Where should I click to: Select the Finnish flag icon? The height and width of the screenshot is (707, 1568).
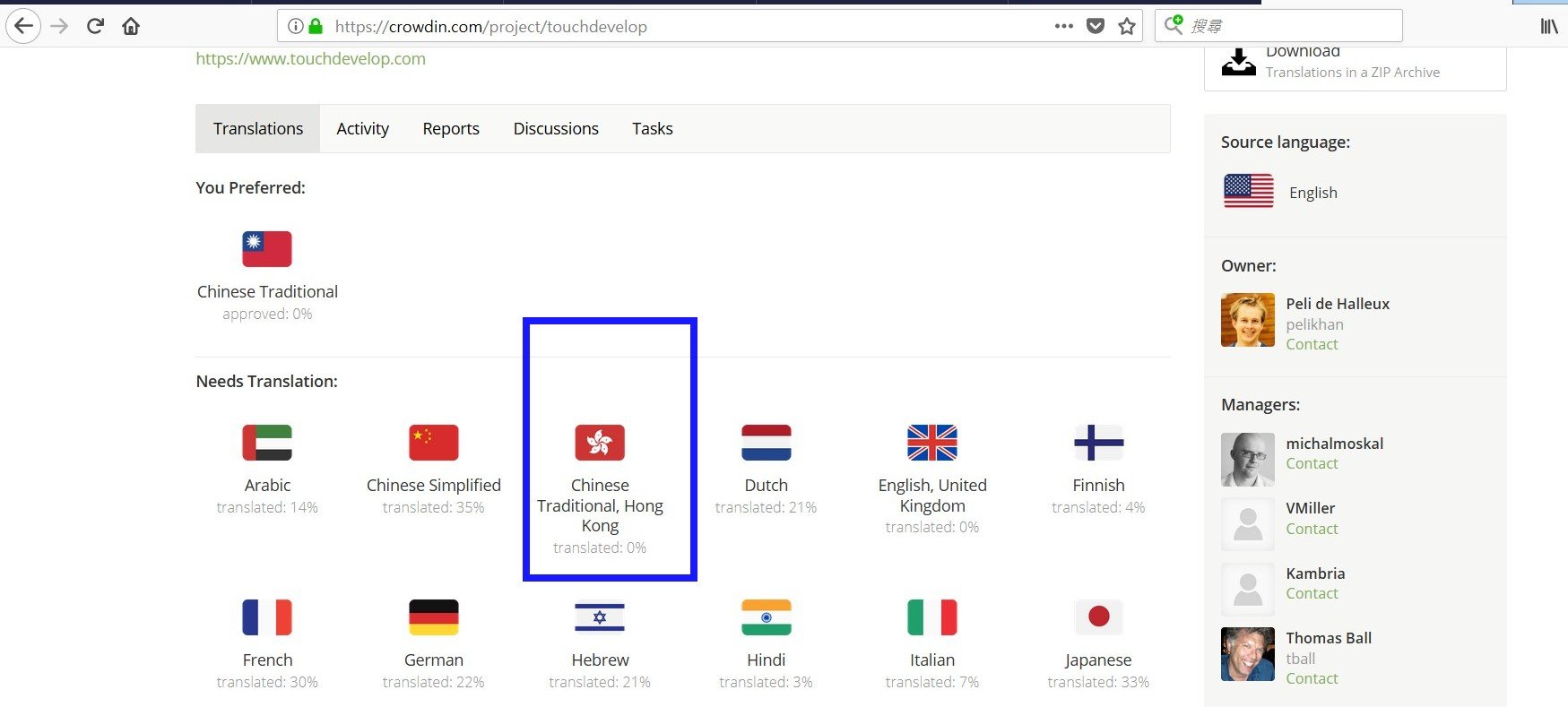1099,443
